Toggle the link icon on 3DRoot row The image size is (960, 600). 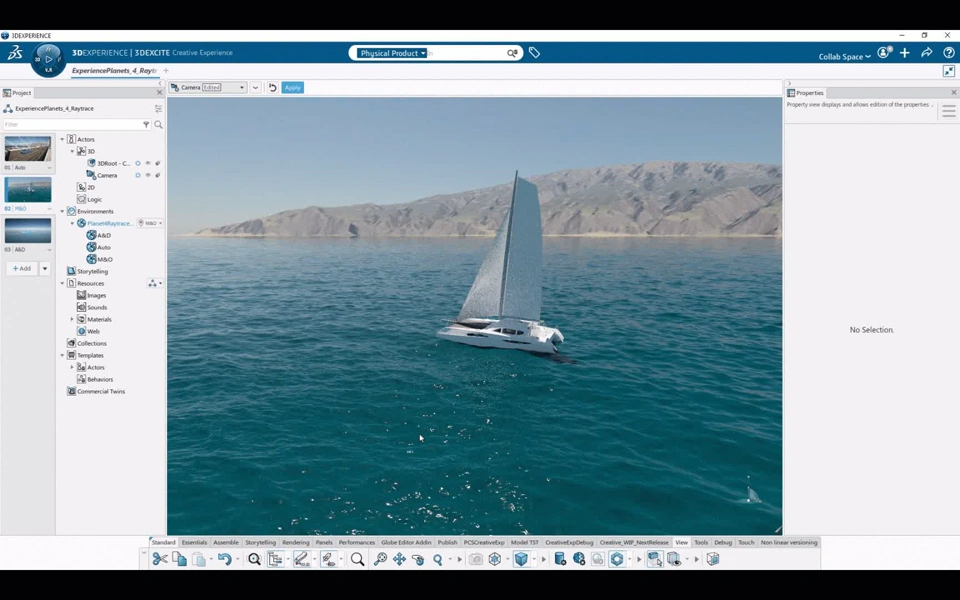tap(157, 163)
